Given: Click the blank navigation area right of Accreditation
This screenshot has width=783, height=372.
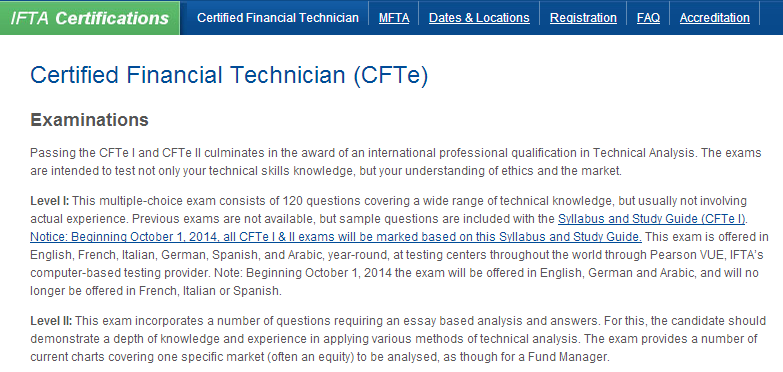Looking at the screenshot, I should [772, 18].
